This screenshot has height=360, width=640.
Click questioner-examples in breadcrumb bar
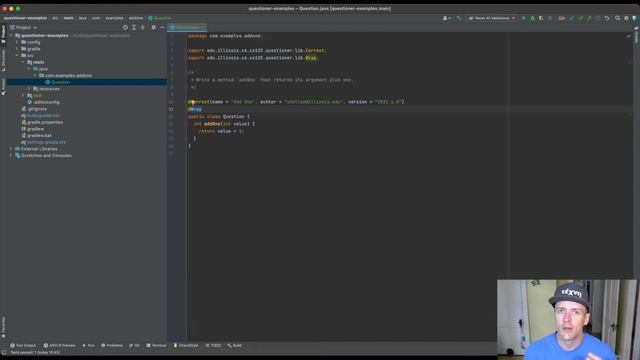pos(25,18)
